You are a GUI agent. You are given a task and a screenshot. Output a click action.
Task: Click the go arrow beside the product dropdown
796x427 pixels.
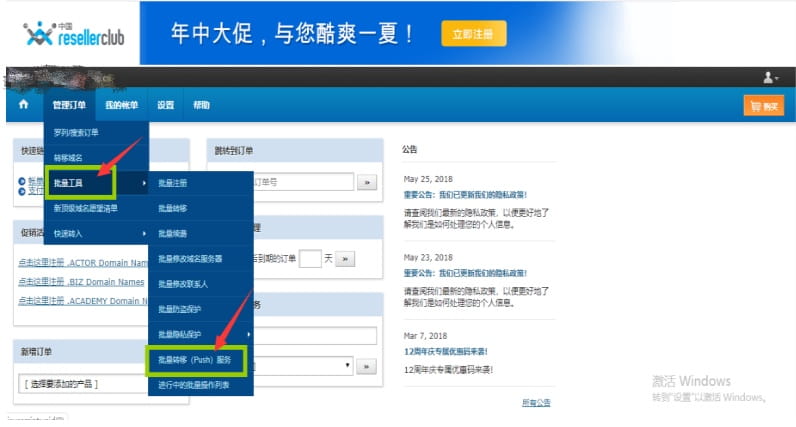click(x=367, y=366)
